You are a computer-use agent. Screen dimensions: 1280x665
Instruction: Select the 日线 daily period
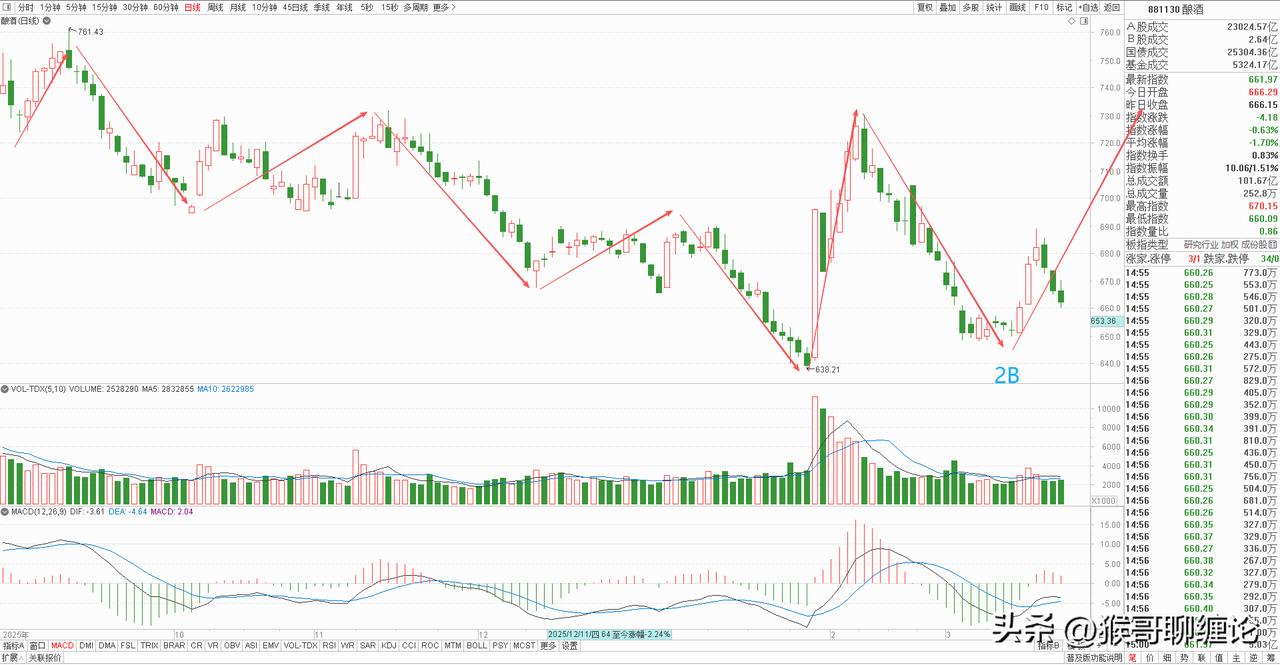[192, 7]
